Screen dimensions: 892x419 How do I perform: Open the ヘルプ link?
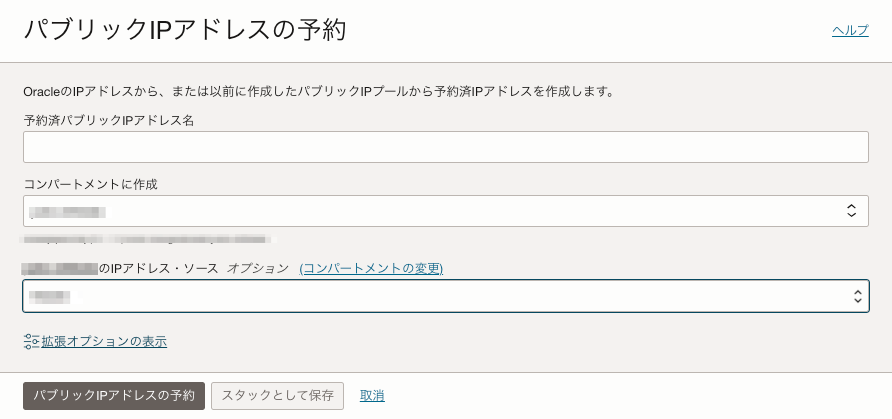click(x=850, y=31)
